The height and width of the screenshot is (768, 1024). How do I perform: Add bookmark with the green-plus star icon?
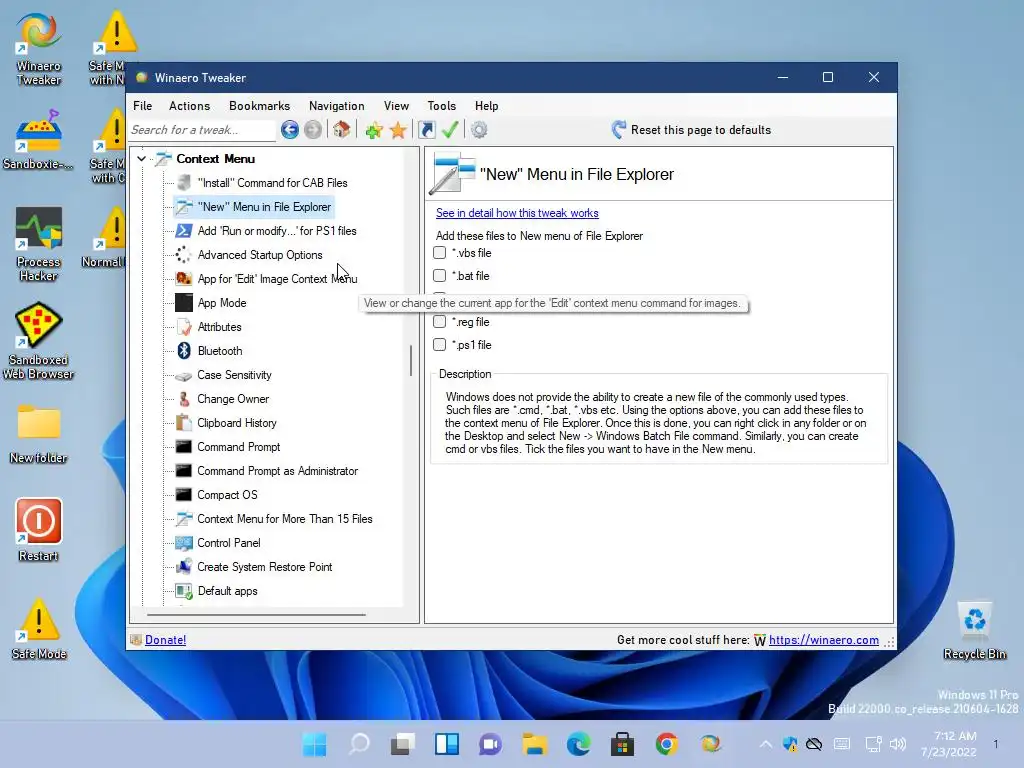(x=374, y=130)
